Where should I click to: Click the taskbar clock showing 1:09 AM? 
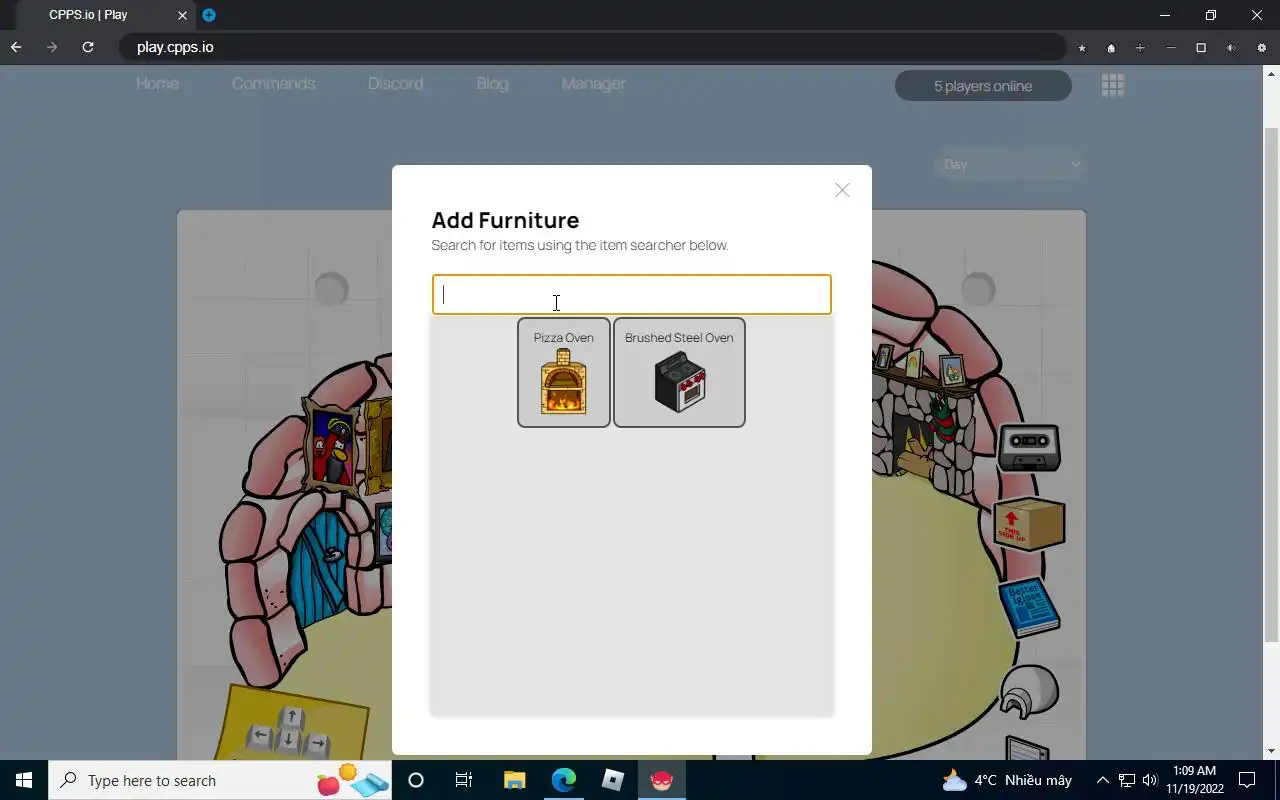pyautogui.click(x=1194, y=780)
